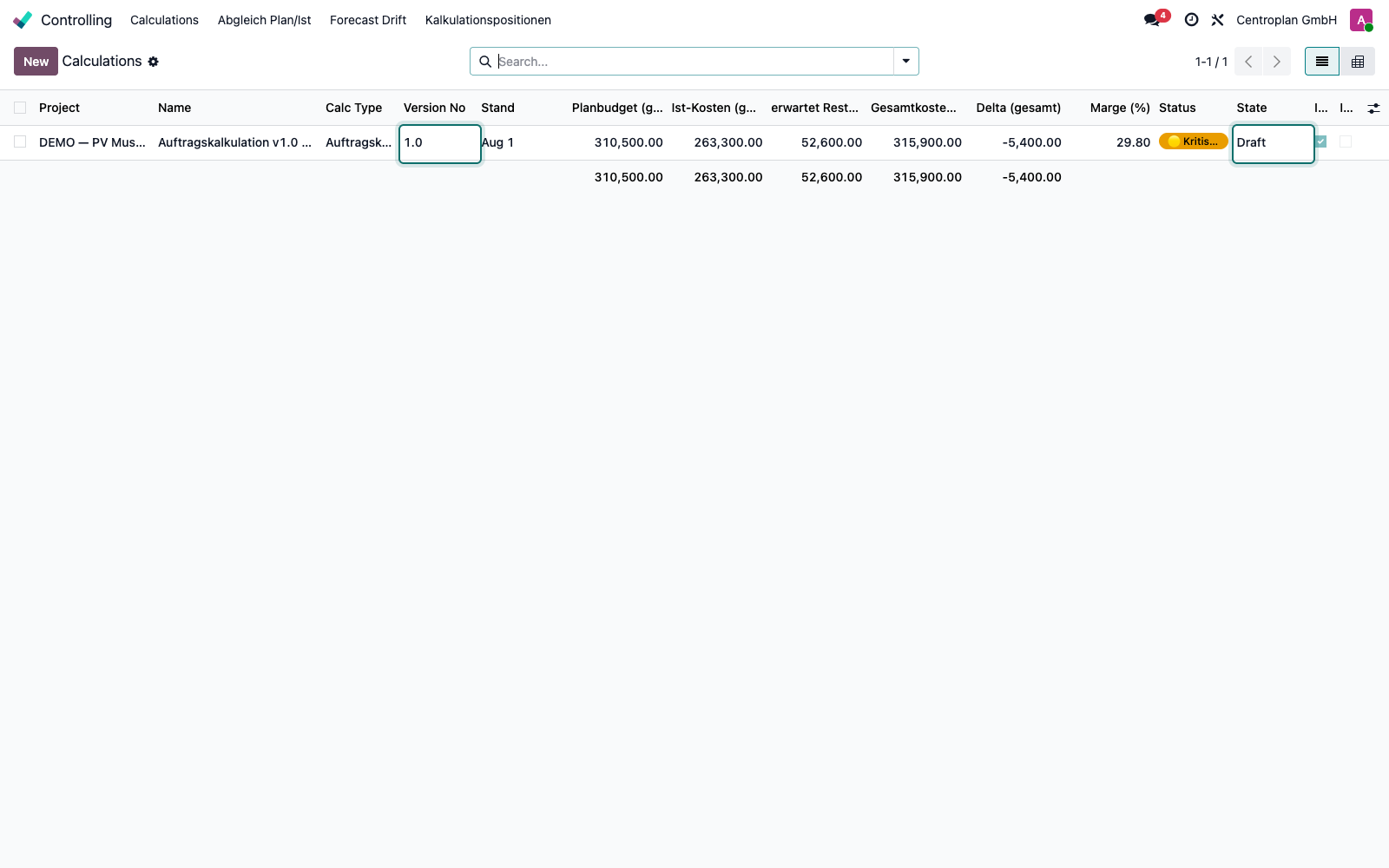
Task: Click row Gesamtkosten value 315,900.00
Action: pos(927,142)
